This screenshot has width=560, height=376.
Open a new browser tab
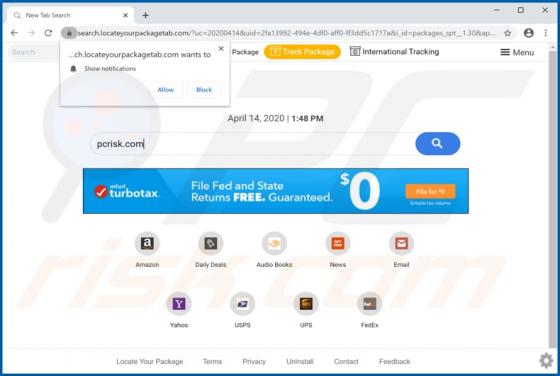(x=145, y=15)
